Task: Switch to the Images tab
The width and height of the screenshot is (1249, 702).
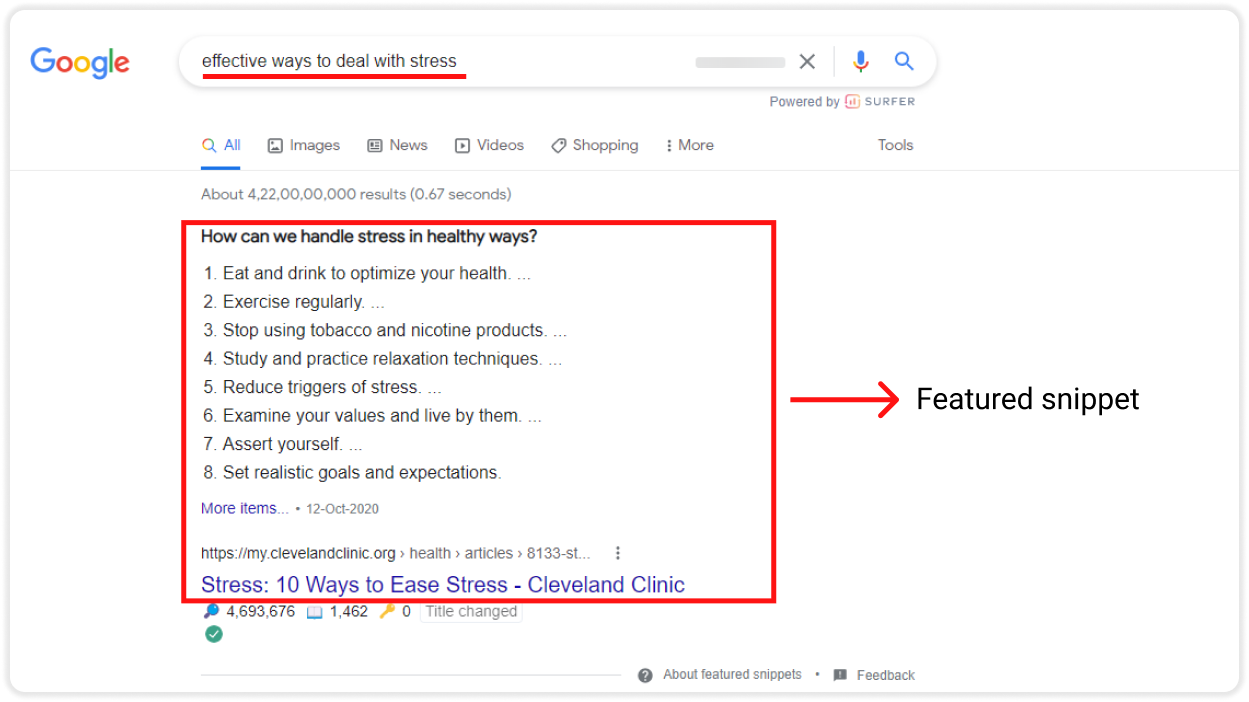Action: (304, 145)
